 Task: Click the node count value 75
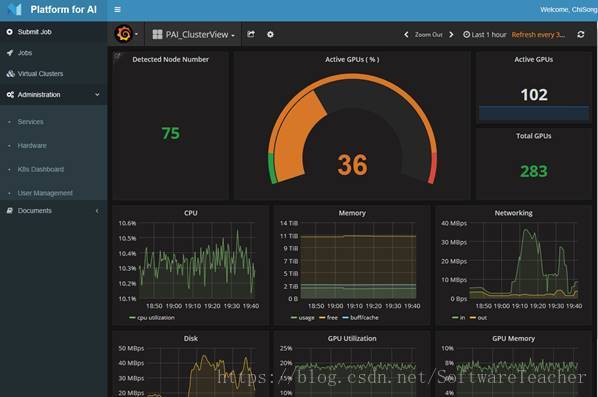pos(170,133)
